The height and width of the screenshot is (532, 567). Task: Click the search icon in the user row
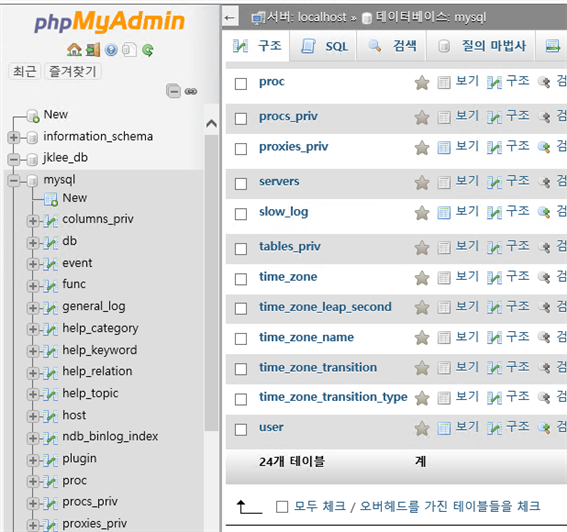tap(544, 428)
